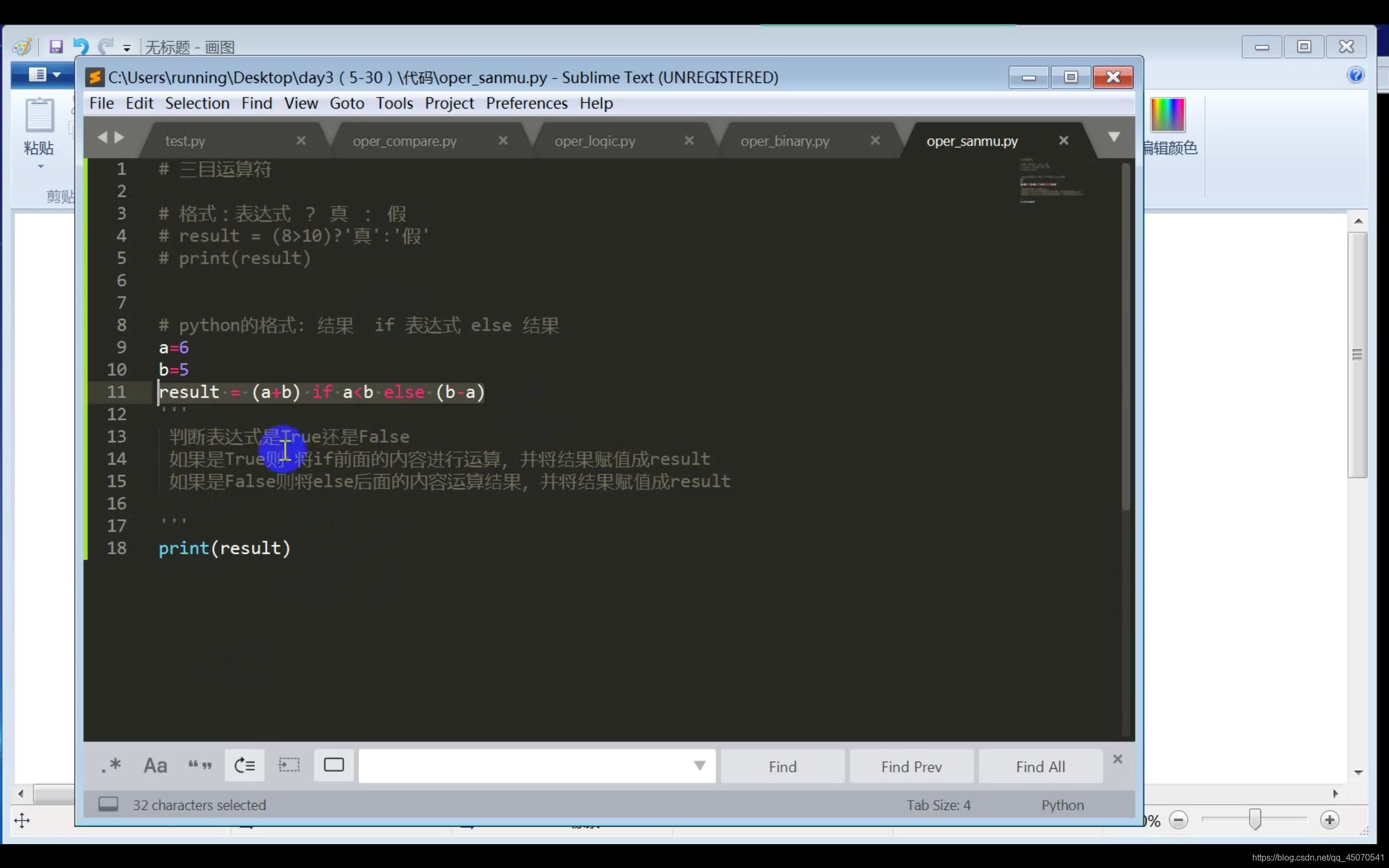
Task: Click the Find Prev button
Action: 911,767
